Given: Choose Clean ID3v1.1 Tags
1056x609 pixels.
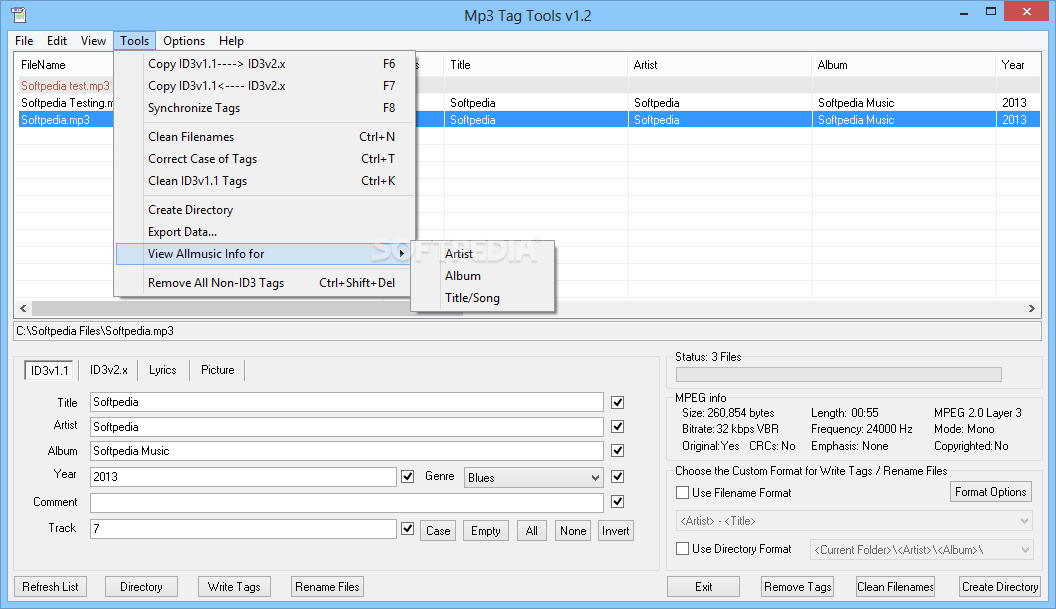Looking at the screenshot, I should coord(265,181).
